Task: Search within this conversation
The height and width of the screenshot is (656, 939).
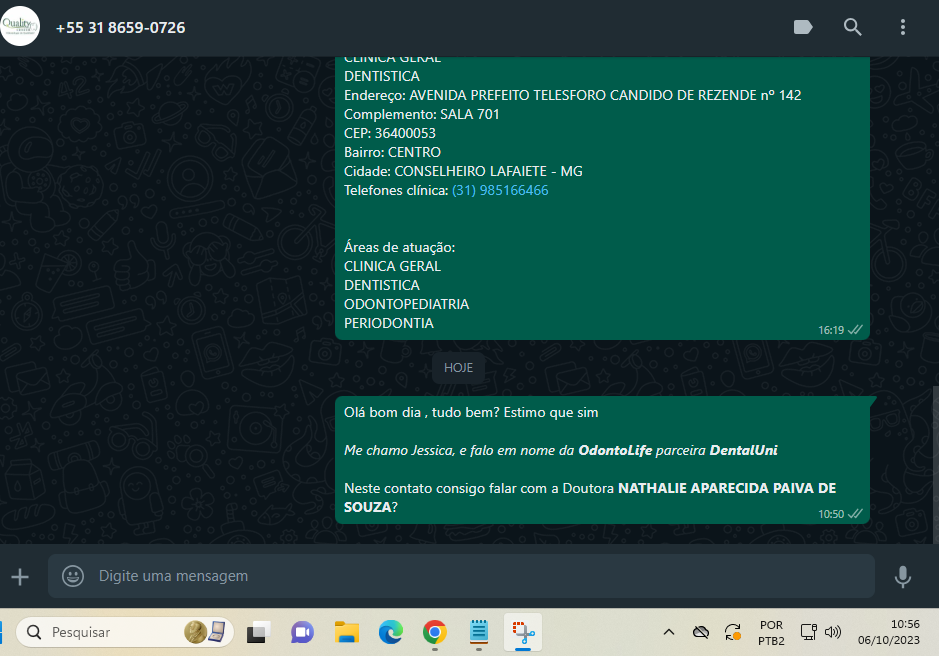Action: click(852, 27)
